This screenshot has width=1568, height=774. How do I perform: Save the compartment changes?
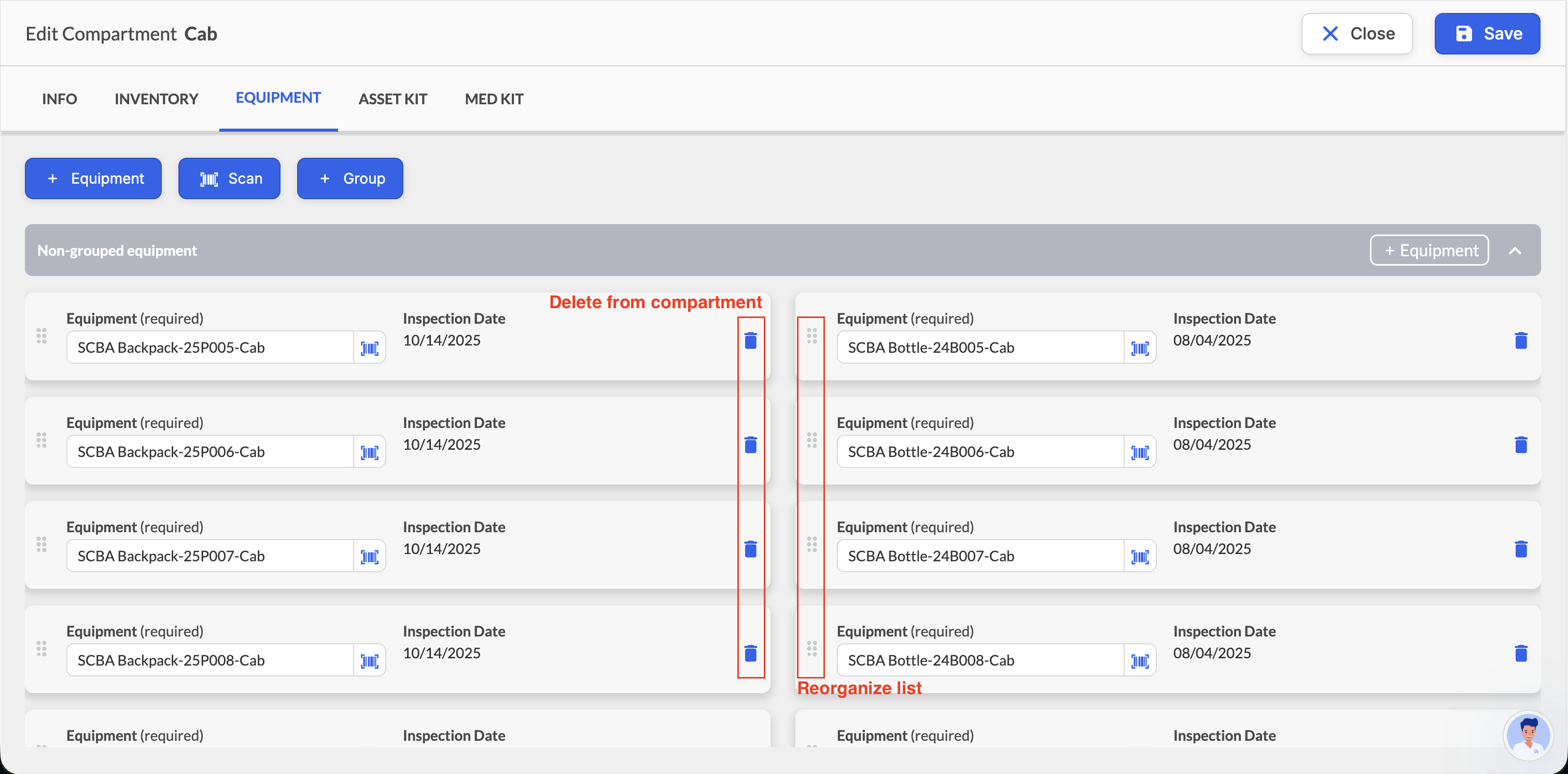(x=1487, y=34)
